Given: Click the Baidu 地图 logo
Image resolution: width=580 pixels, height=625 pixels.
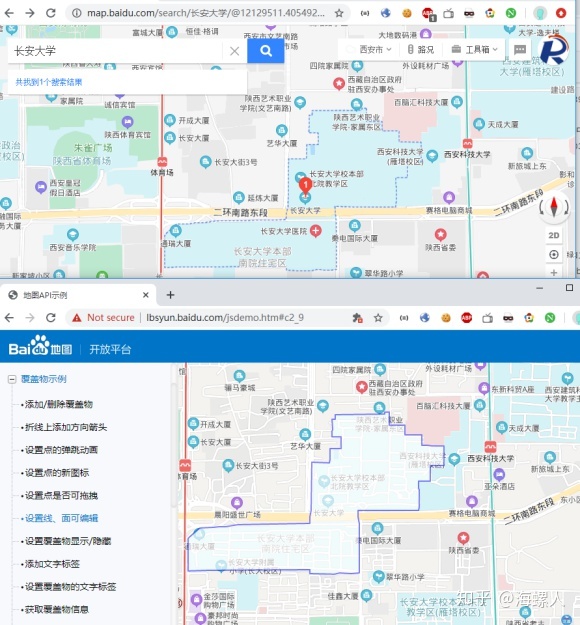Looking at the screenshot, I should tap(40, 346).
